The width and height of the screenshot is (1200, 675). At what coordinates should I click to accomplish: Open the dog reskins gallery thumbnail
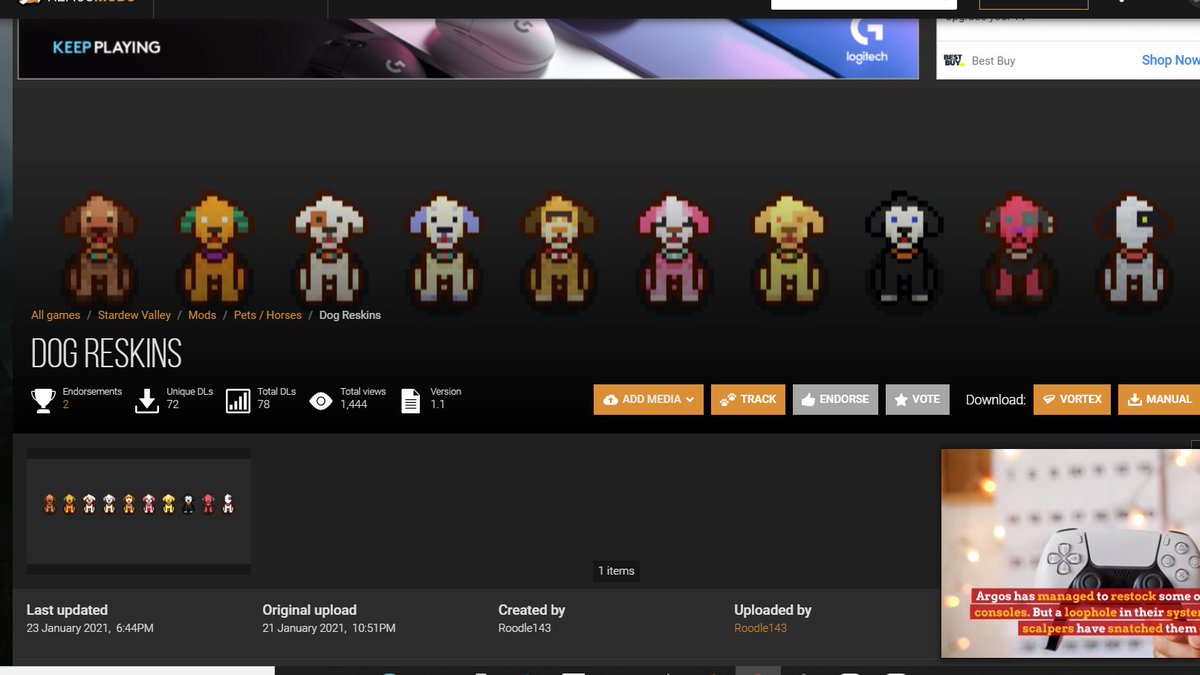pos(139,511)
